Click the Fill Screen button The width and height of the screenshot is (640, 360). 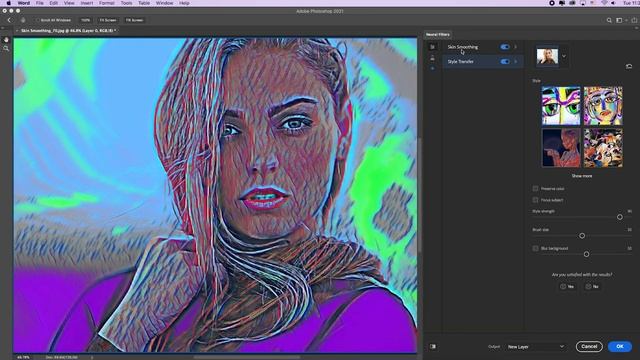click(x=134, y=20)
